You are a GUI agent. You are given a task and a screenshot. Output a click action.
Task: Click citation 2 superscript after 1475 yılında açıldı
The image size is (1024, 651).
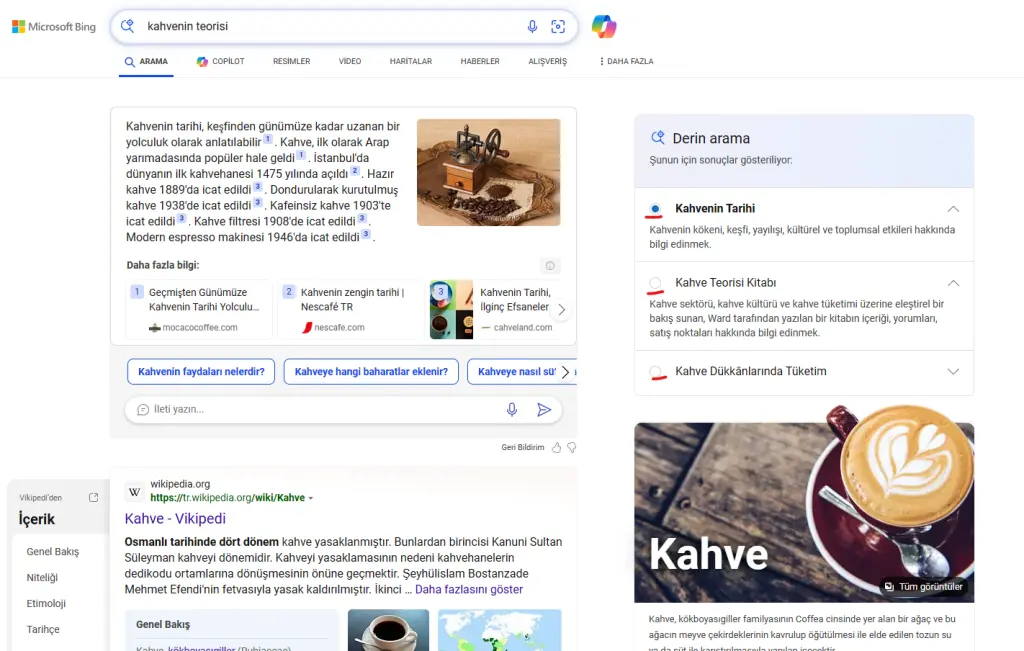tap(355, 170)
